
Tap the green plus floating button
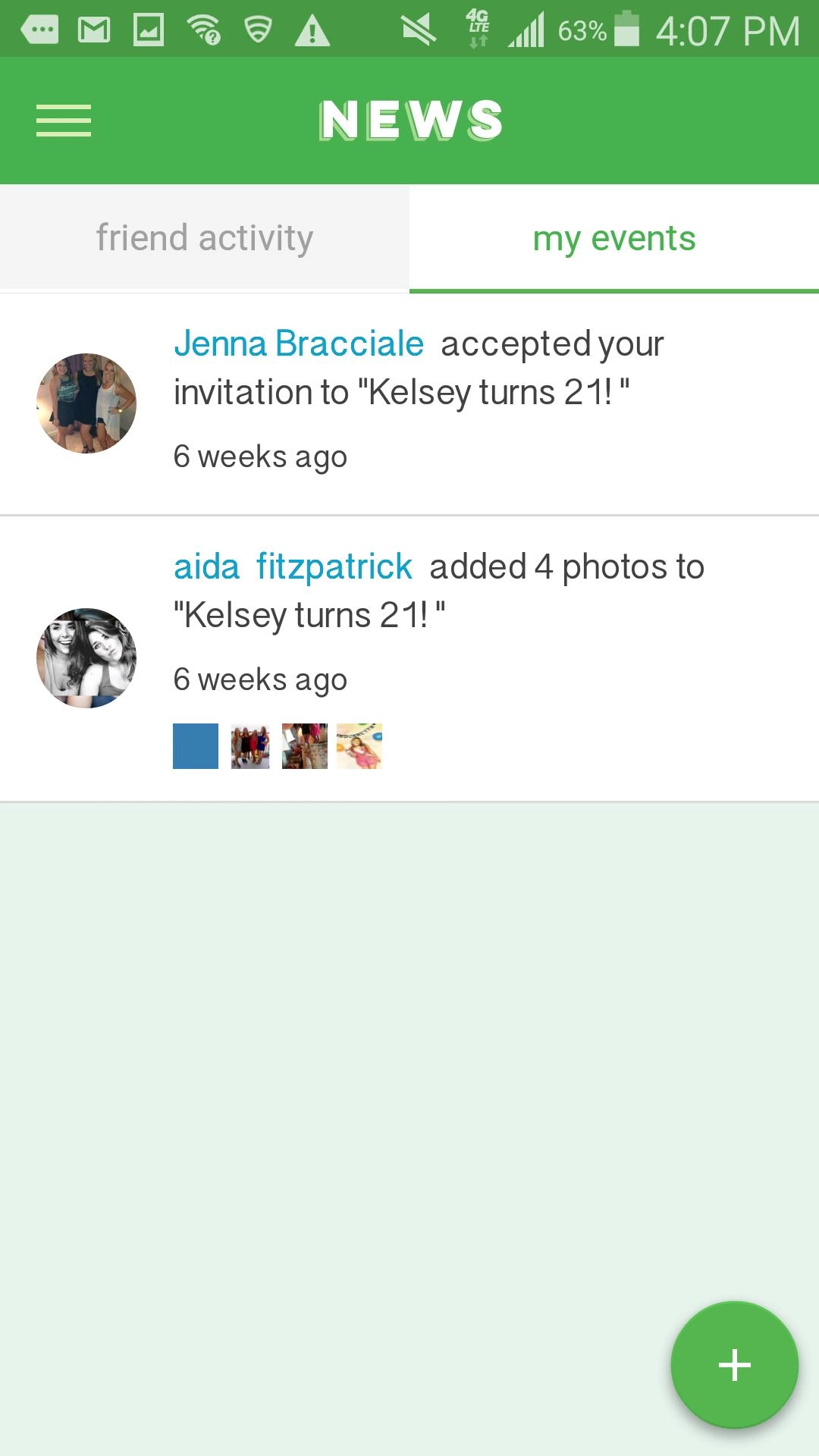click(734, 1365)
